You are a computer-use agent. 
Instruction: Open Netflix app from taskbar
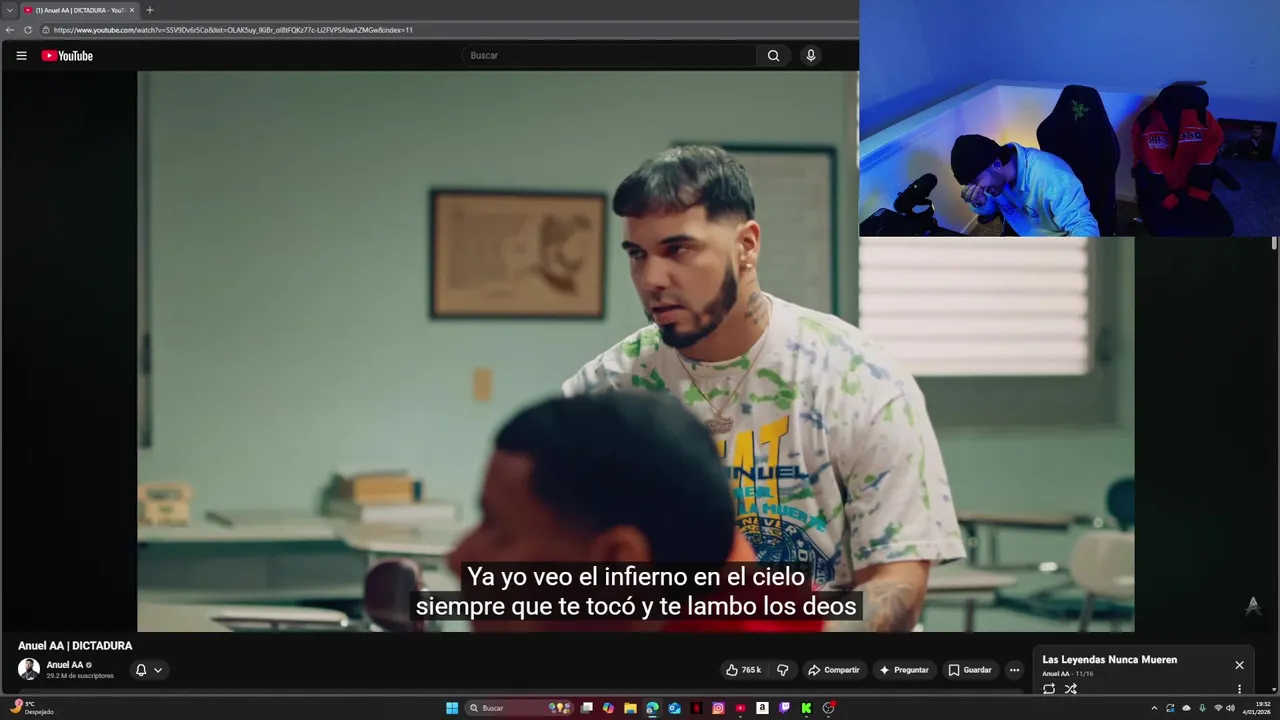click(x=696, y=708)
